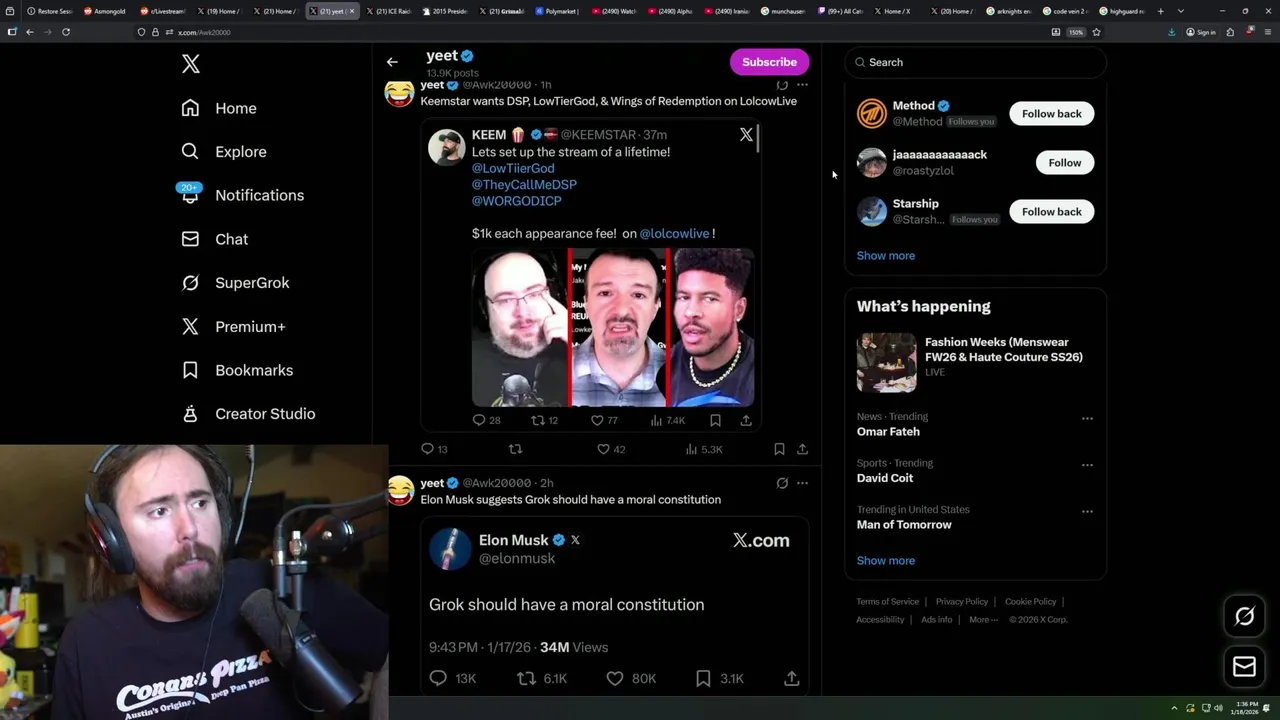The image size is (1280, 720).
Task: Click Grok icon on Keemstar post
Action: tap(782, 86)
